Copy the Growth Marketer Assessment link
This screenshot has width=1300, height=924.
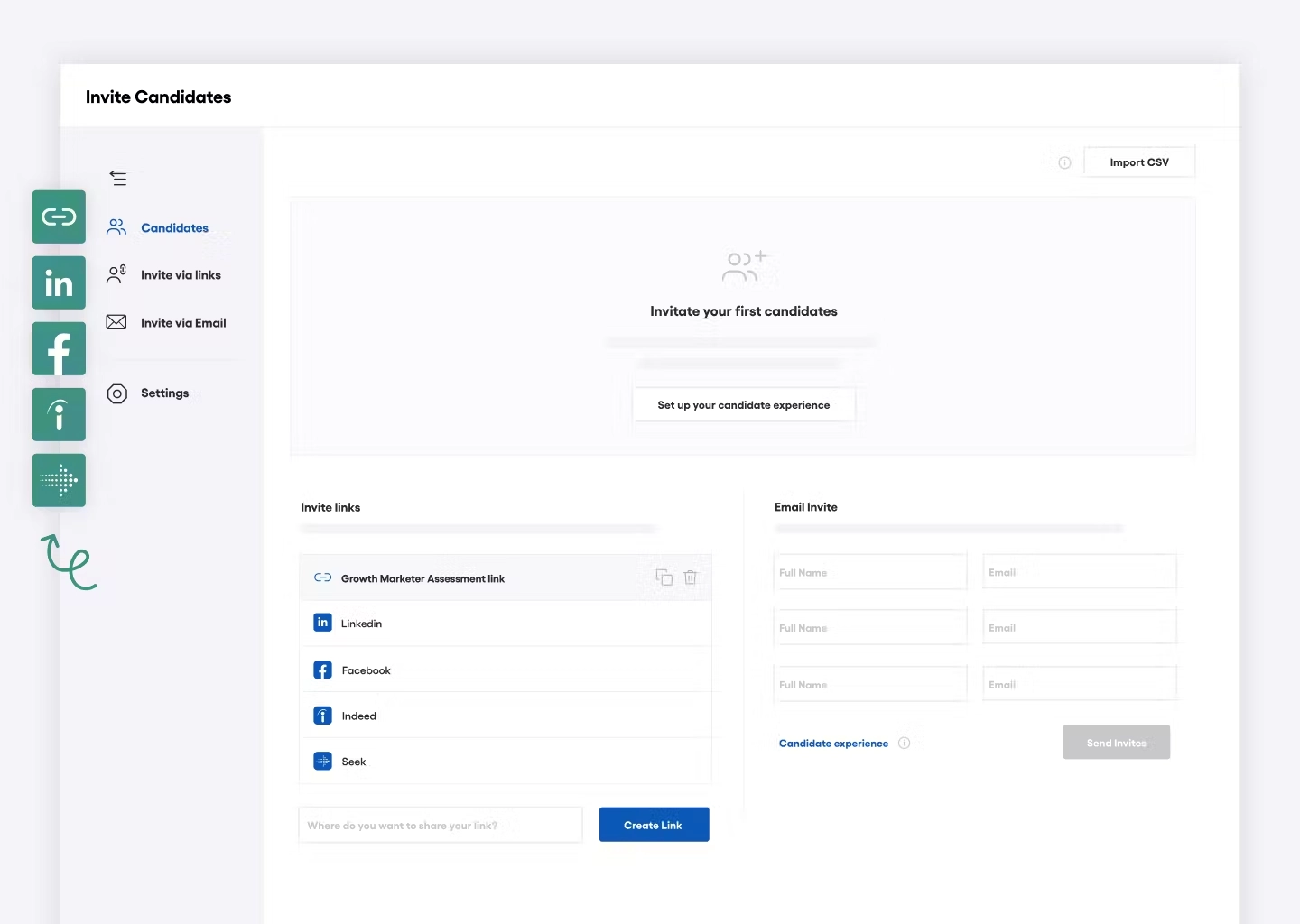pos(664,577)
